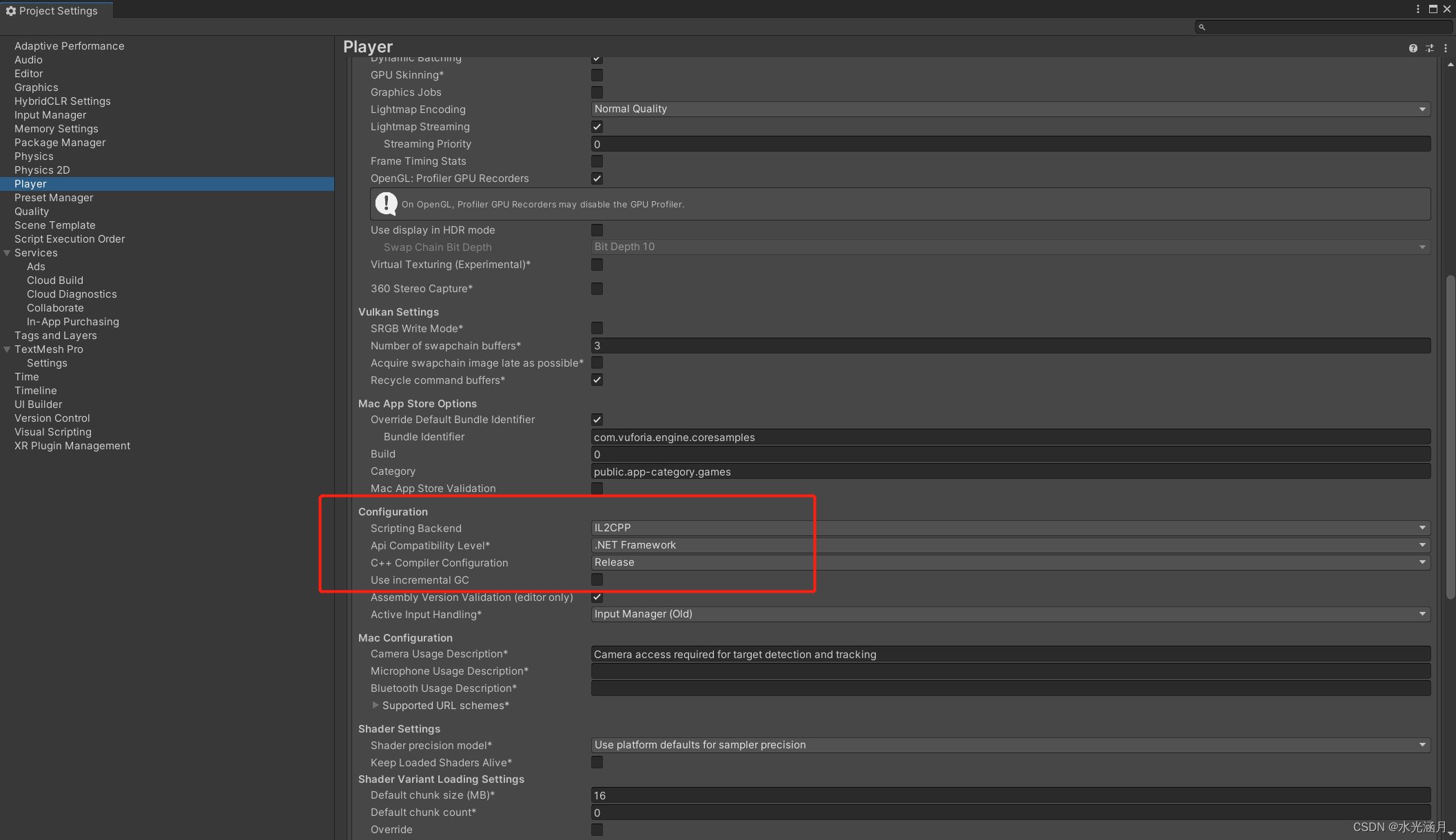Click the magnifier icon in the search field
Screen dimensions: 1456x840
(x=1202, y=26)
